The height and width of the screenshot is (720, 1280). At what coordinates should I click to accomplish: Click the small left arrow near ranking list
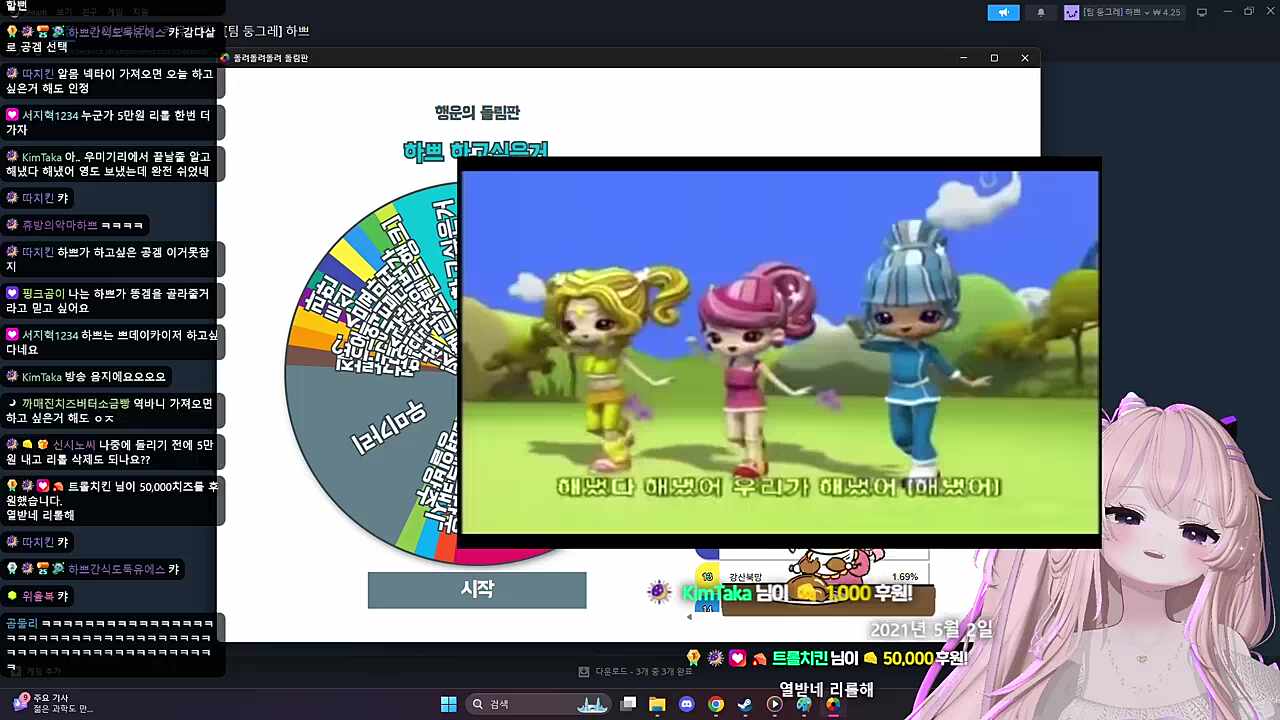689,617
